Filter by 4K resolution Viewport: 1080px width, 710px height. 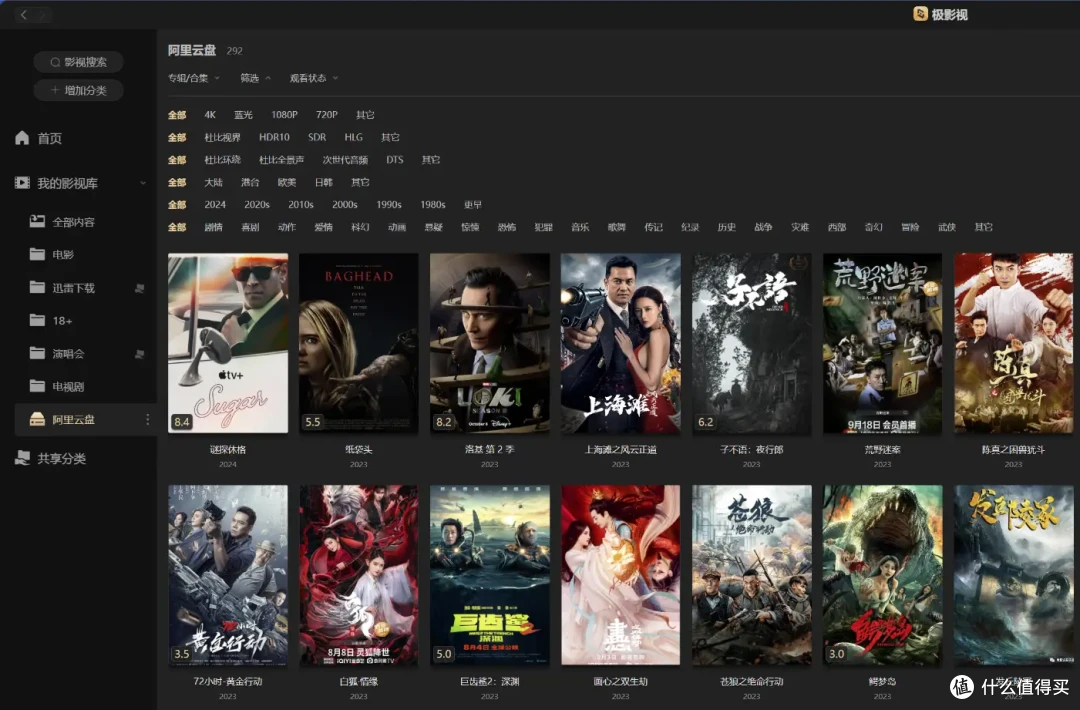coord(210,115)
